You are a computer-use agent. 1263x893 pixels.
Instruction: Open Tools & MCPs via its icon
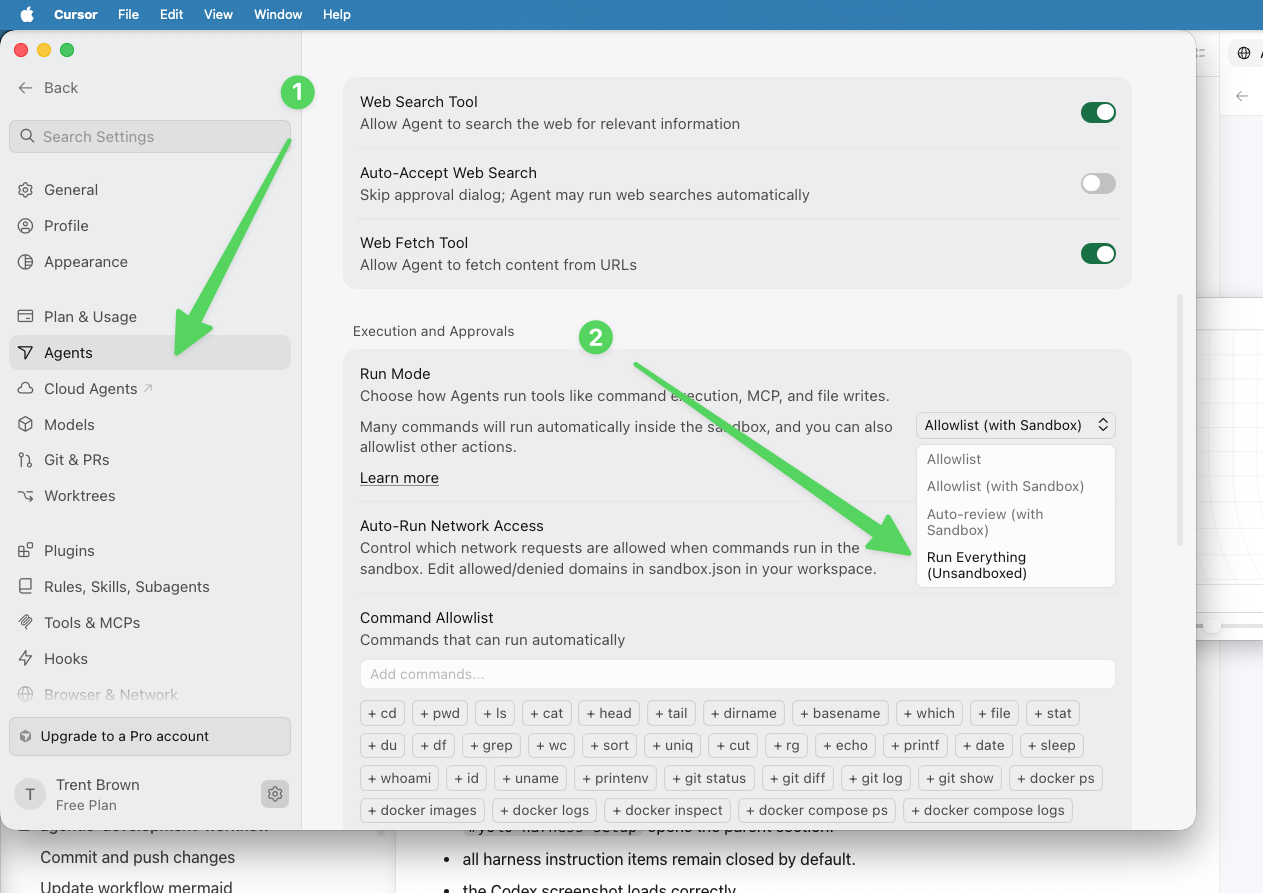coord(26,623)
